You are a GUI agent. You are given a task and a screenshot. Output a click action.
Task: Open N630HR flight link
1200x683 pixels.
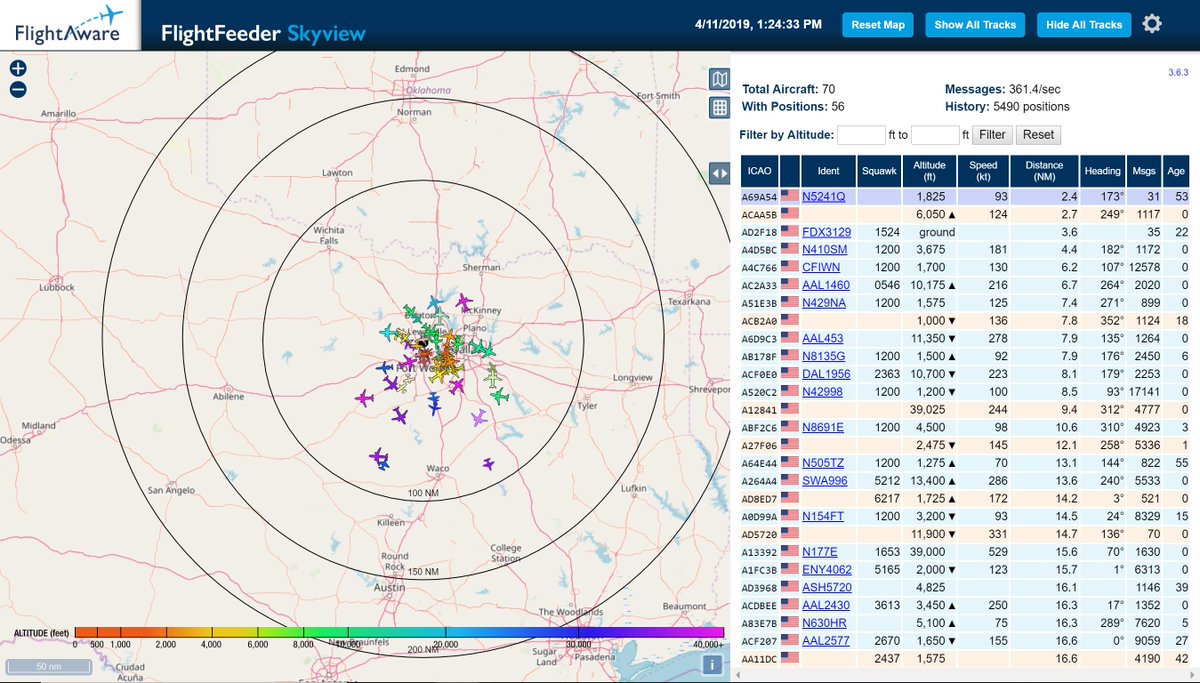(x=824, y=622)
